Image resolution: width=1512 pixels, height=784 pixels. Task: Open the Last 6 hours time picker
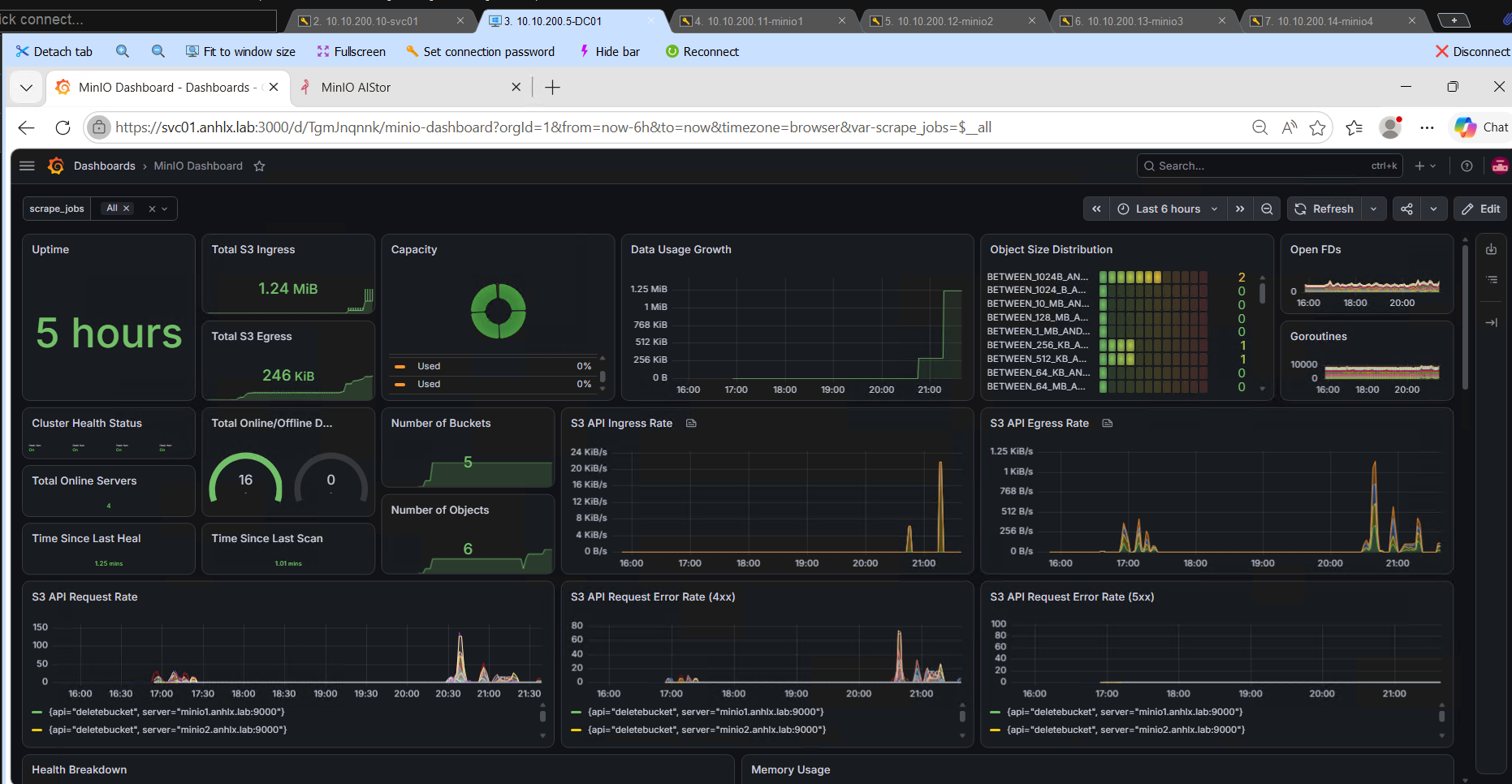coord(1168,209)
